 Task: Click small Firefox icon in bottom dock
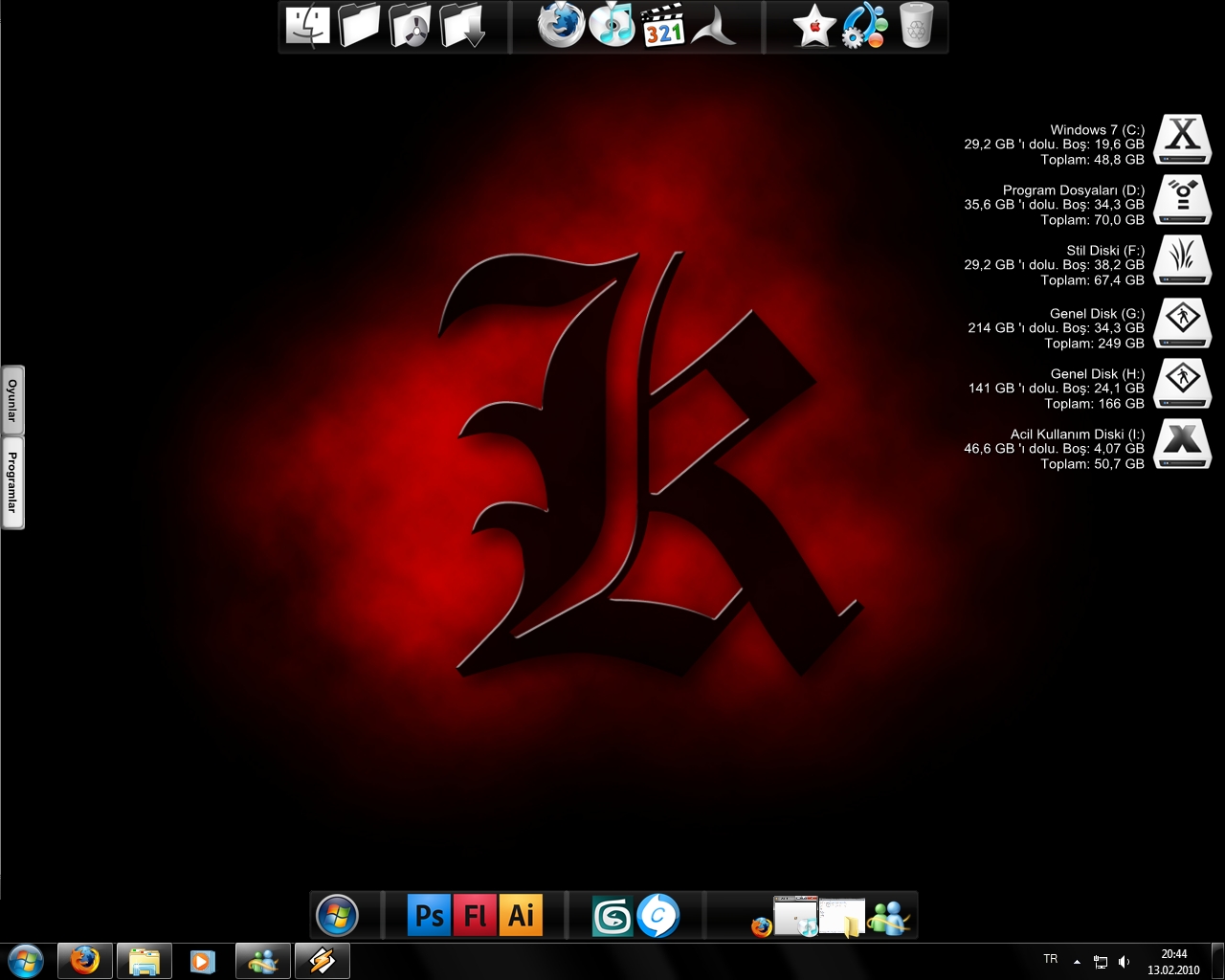[x=761, y=926]
